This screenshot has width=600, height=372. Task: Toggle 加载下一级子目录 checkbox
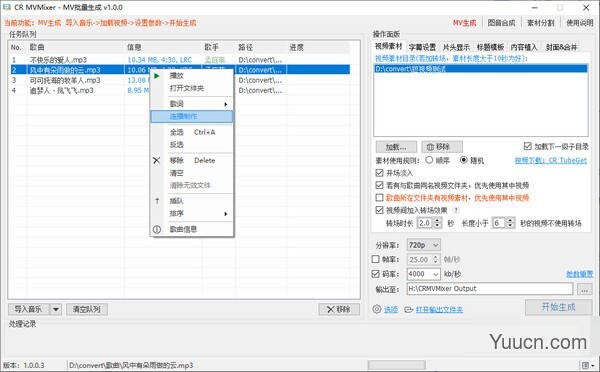[x=528, y=146]
